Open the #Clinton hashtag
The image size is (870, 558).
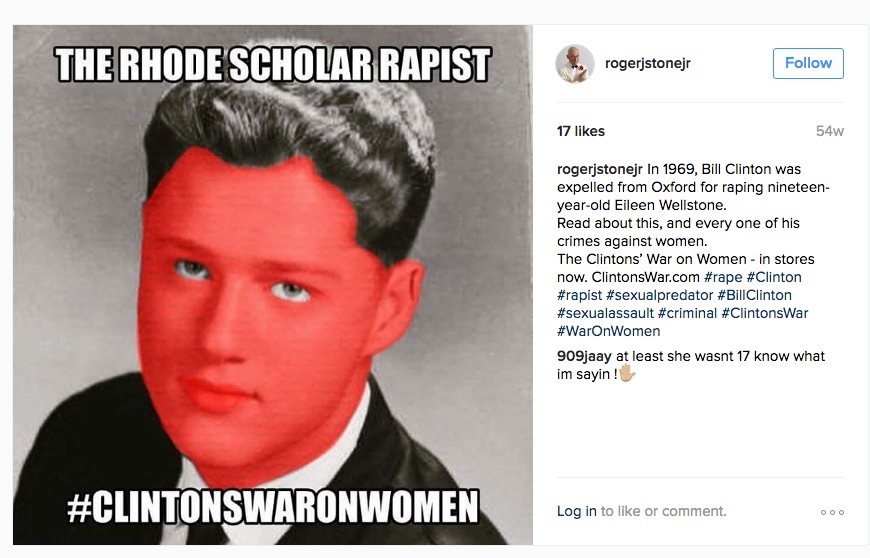click(774, 277)
